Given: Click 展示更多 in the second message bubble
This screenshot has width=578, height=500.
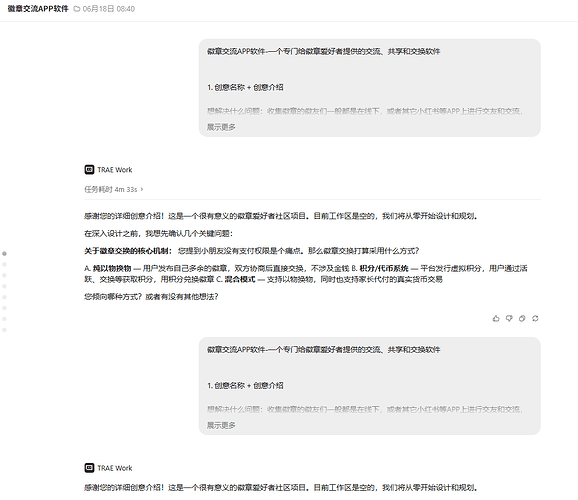Looking at the screenshot, I should coord(221,426).
